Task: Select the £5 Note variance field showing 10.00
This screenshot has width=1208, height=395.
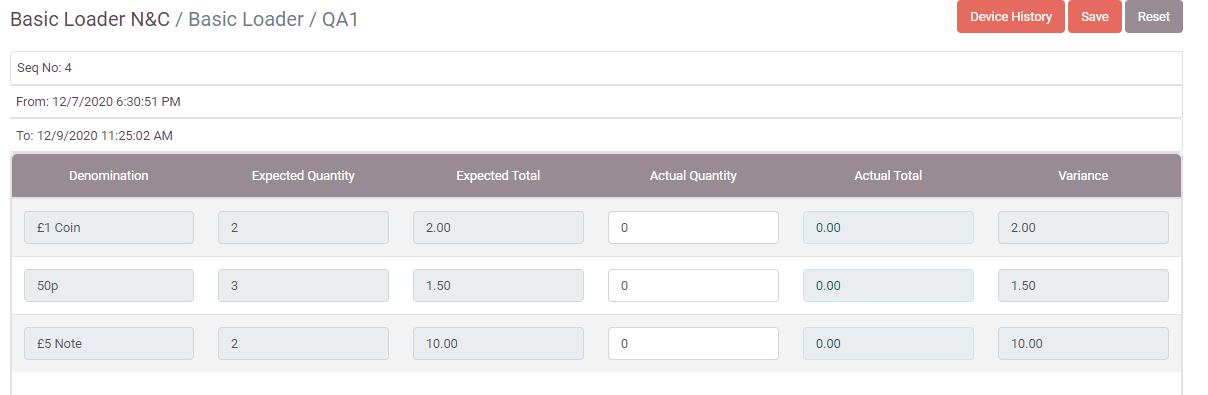Action: 1083,343
